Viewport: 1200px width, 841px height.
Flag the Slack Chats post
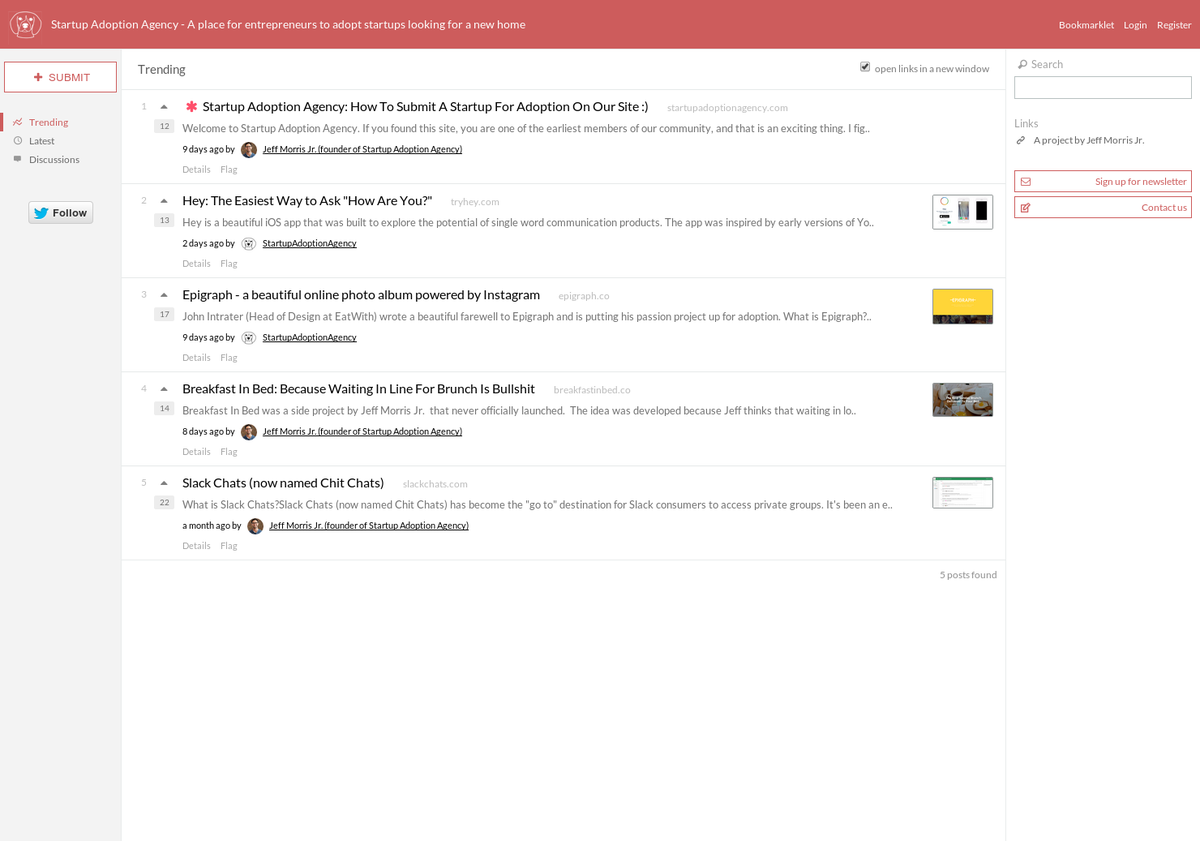click(x=229, y=546)
